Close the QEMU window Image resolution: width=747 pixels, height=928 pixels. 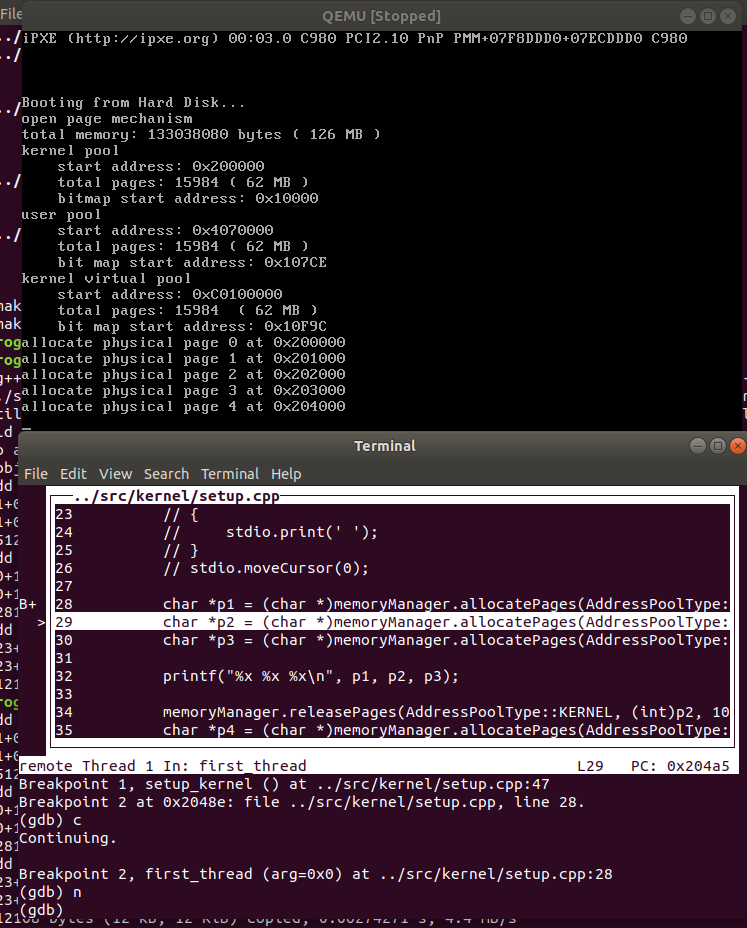pyautogui.click(x=727, y=16)
